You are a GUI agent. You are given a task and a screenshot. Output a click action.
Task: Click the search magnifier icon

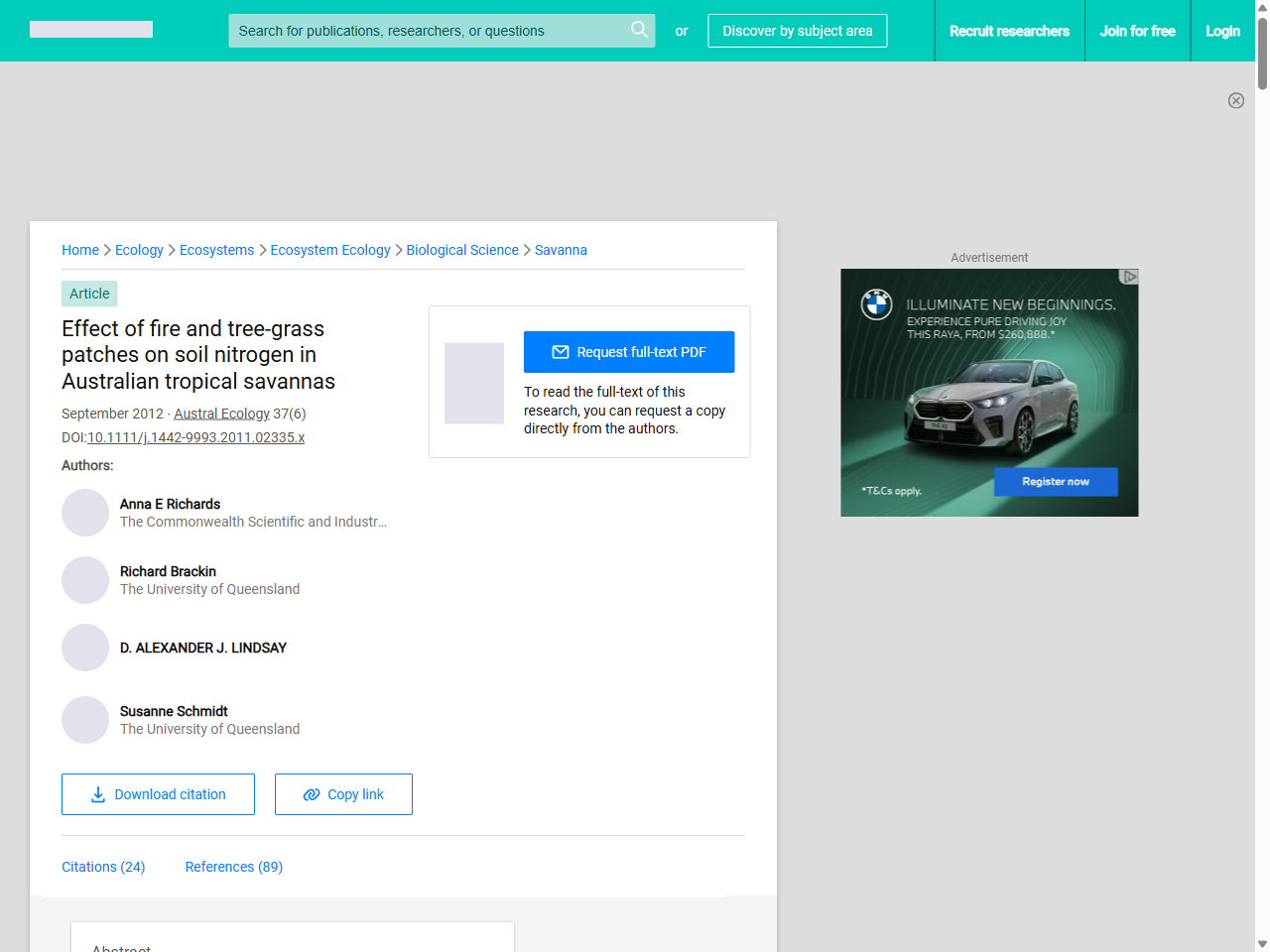pyautogui.click(x=639, y=30)
